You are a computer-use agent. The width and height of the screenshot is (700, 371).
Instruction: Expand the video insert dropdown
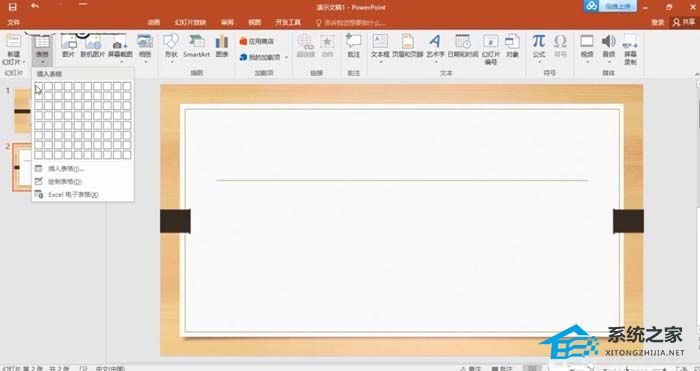pos(587,62)
